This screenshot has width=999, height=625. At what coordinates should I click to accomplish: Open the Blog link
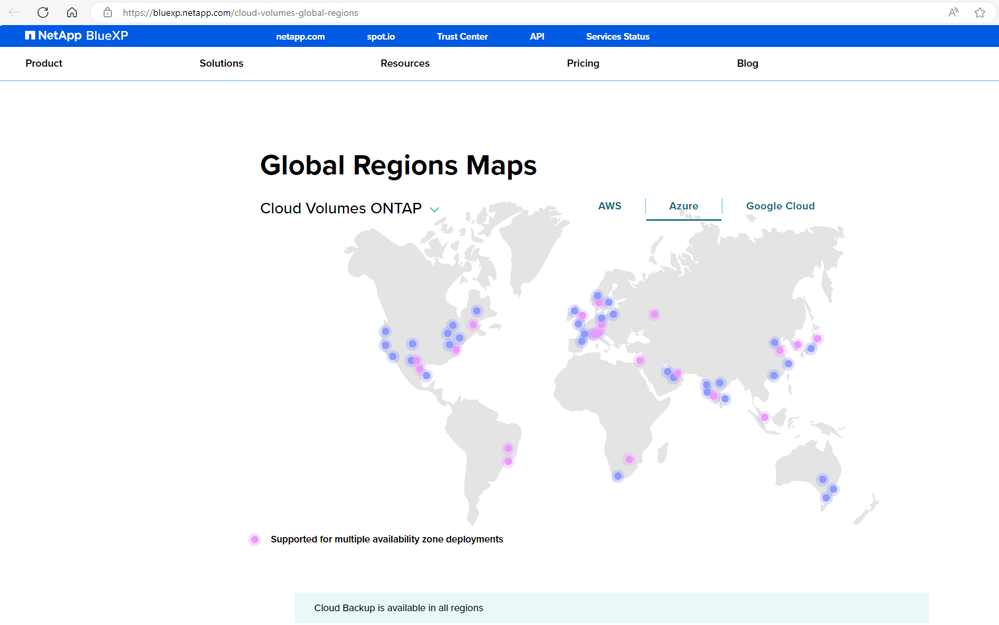[x=747, y=63]
